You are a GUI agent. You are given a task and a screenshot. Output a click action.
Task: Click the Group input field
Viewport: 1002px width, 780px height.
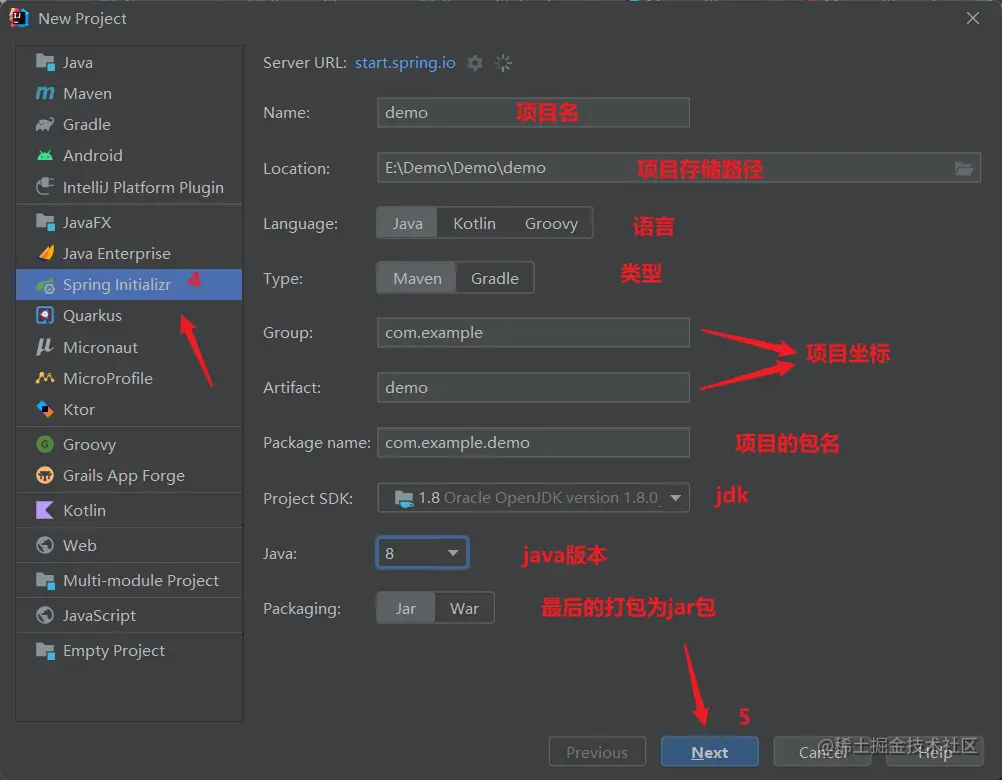click(533, 332)
